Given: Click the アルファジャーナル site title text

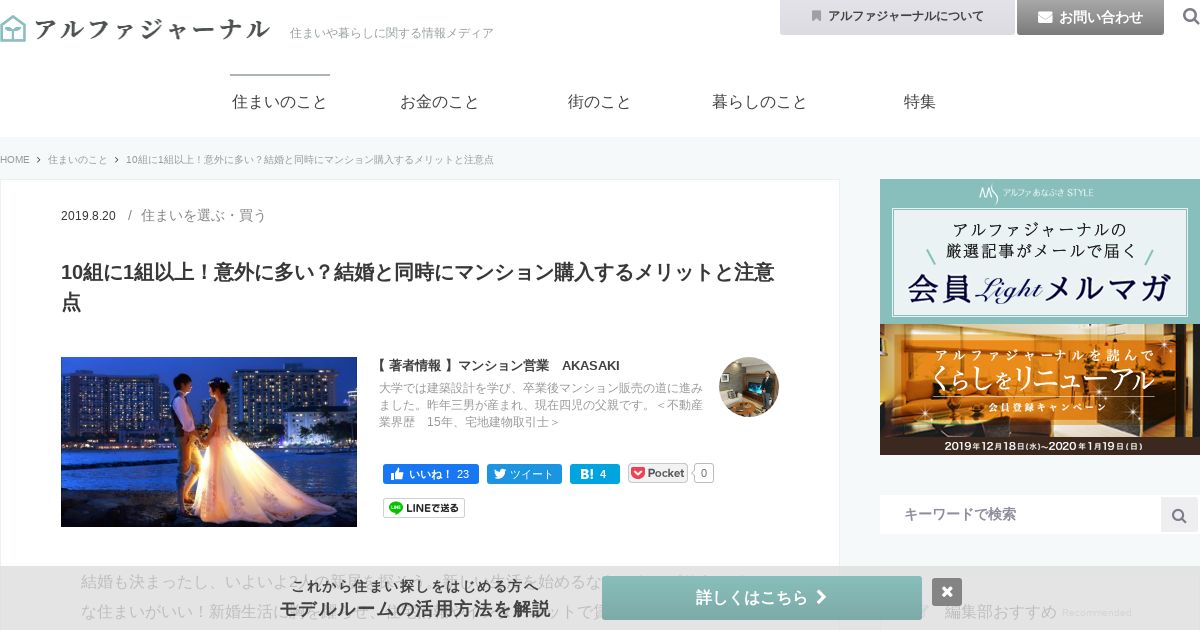Looking at the screenshot, I should (x=152, y=29).
